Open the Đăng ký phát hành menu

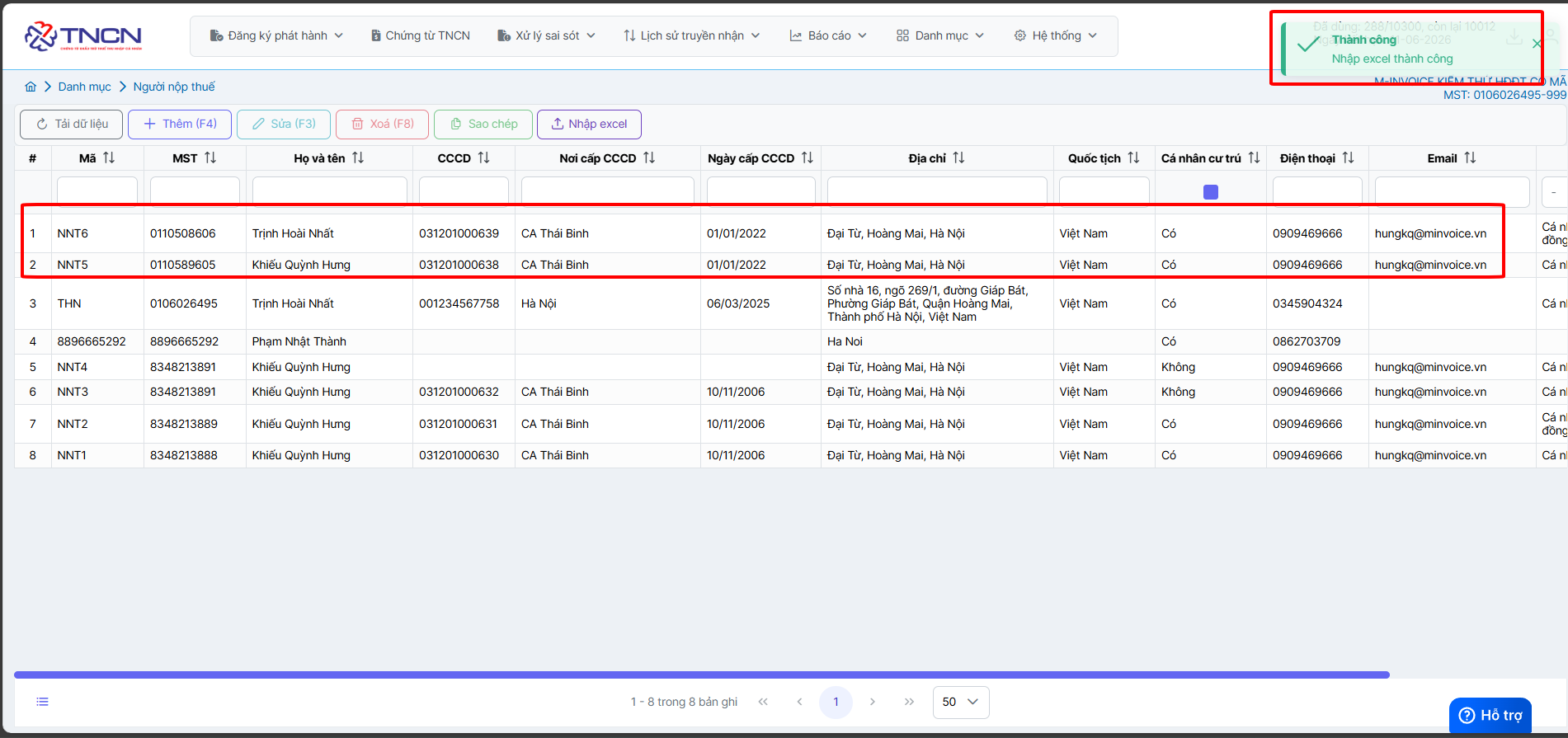pyautogui.click(x=276, y=35)
